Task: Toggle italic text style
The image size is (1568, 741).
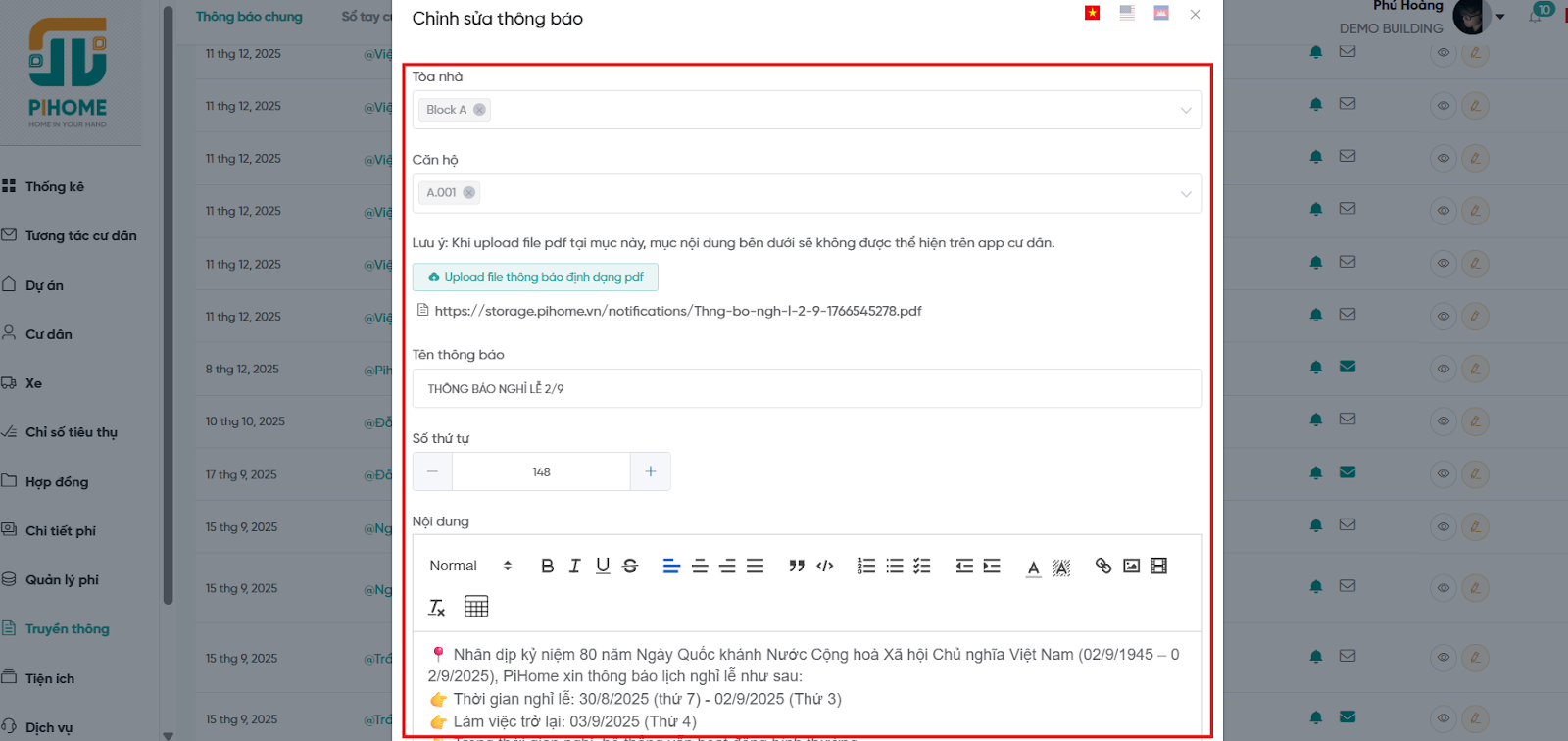Action: (x=574, y=566)
